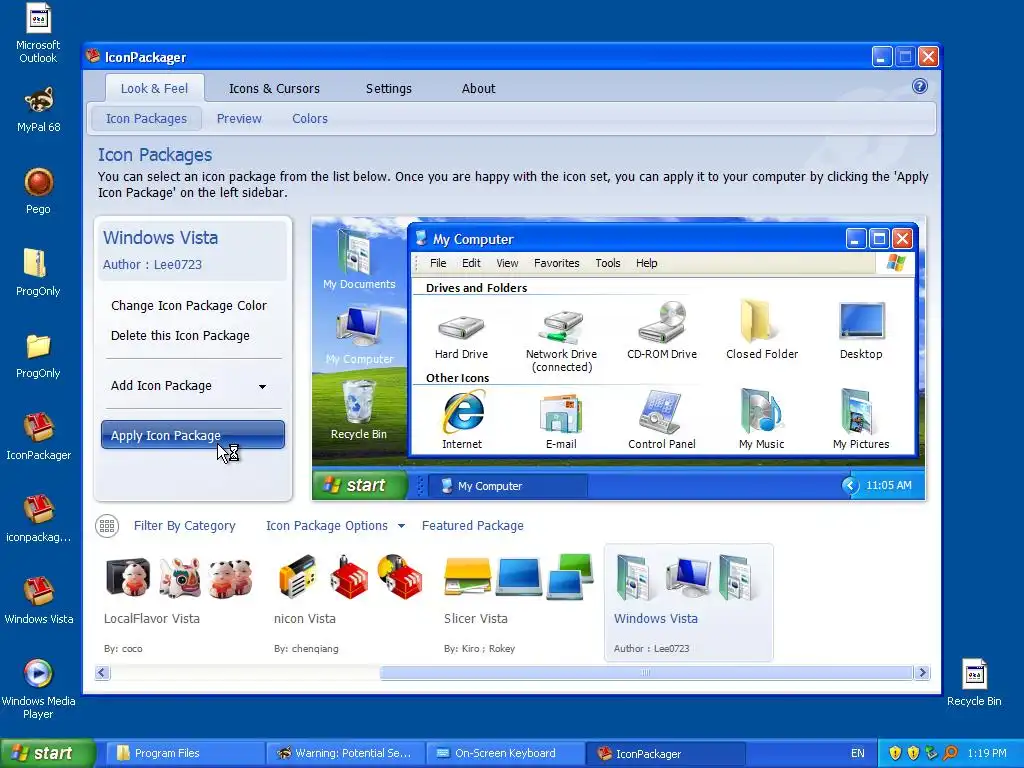Click Change Icon Package Color

tap(189, 306)
